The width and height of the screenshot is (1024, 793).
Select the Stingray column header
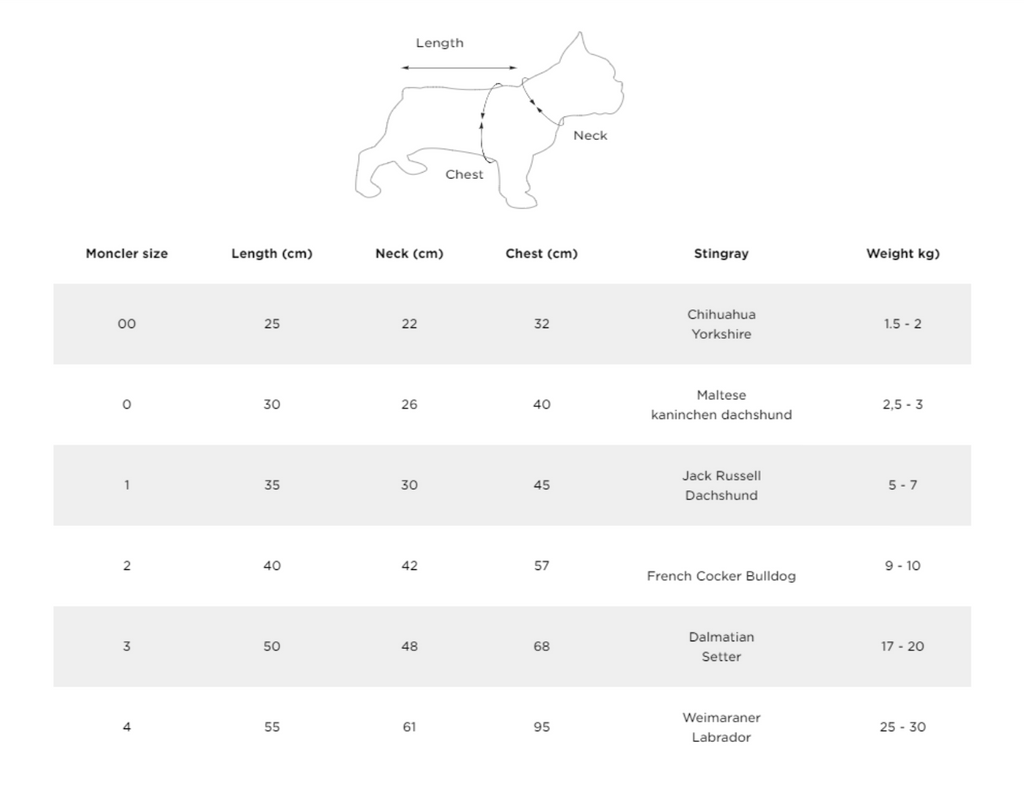click(721, 254)
